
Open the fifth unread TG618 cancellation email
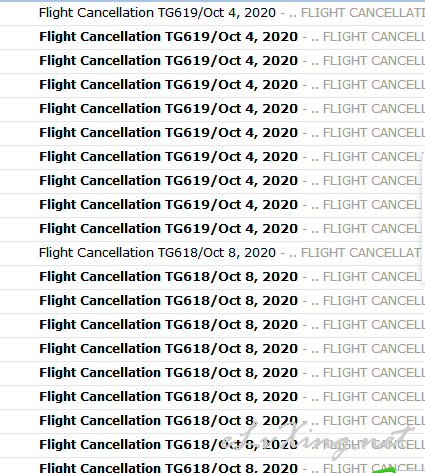pos(212,373)
